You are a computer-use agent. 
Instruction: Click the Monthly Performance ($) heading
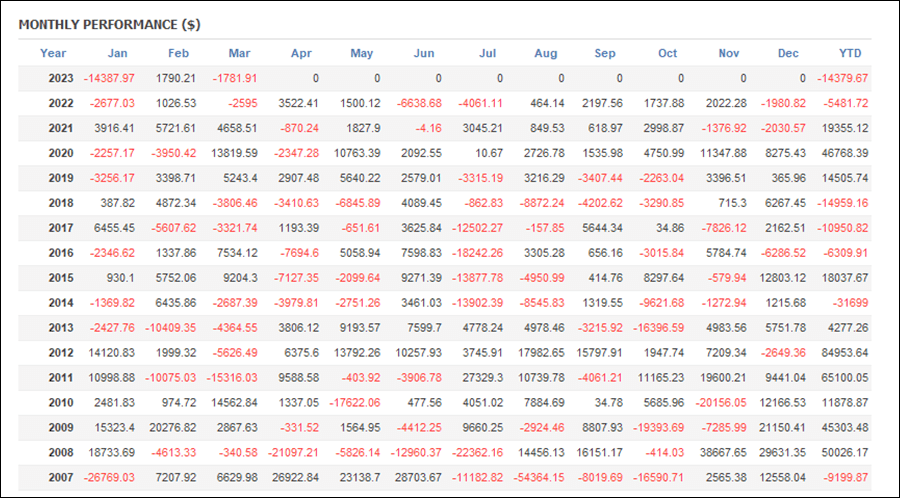(x=109, y=25)
